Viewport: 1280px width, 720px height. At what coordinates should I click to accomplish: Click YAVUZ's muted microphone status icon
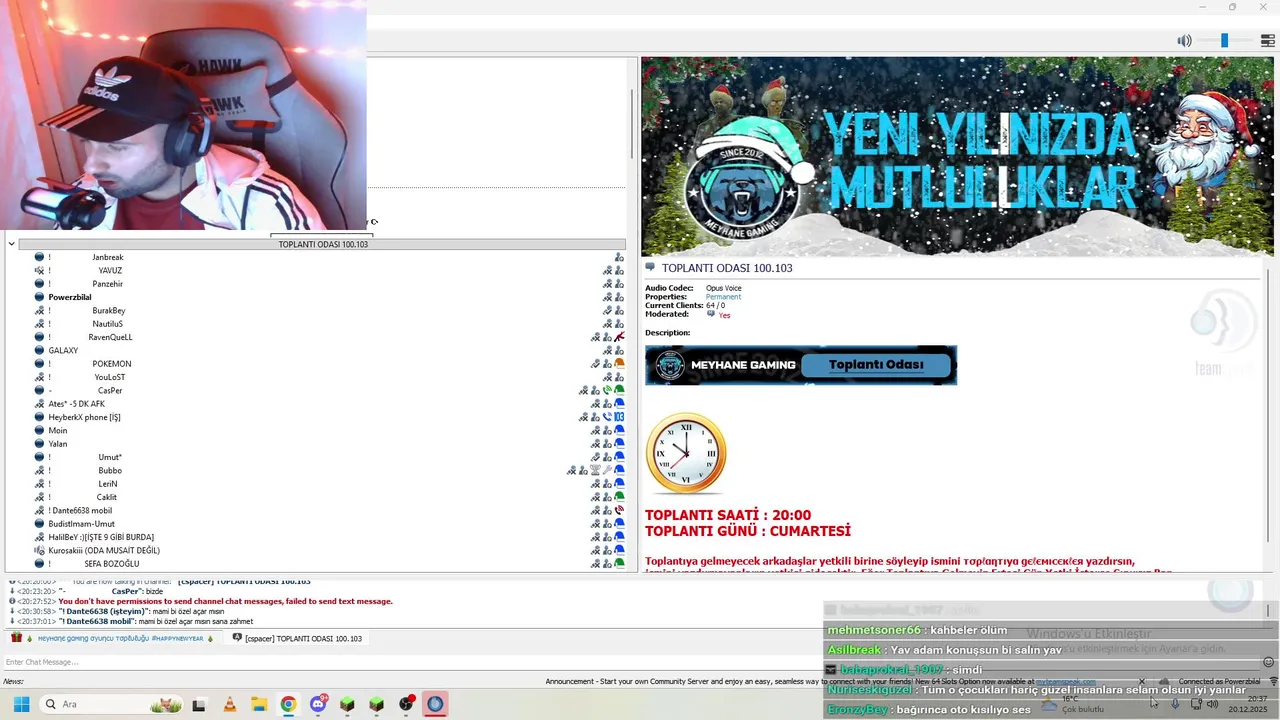pyautogui.click(x=40, y=270)
